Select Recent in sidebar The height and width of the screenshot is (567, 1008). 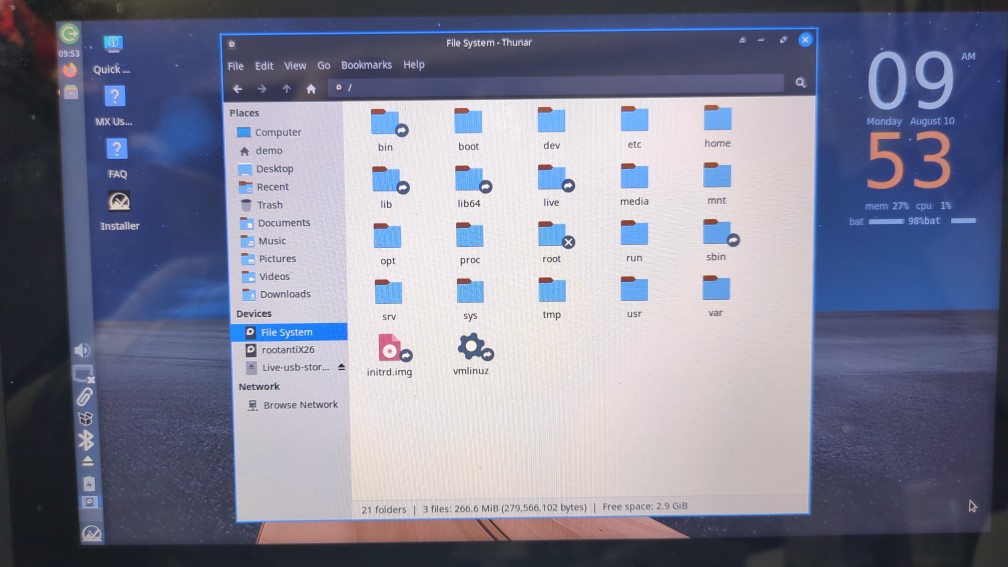(264, 186)
